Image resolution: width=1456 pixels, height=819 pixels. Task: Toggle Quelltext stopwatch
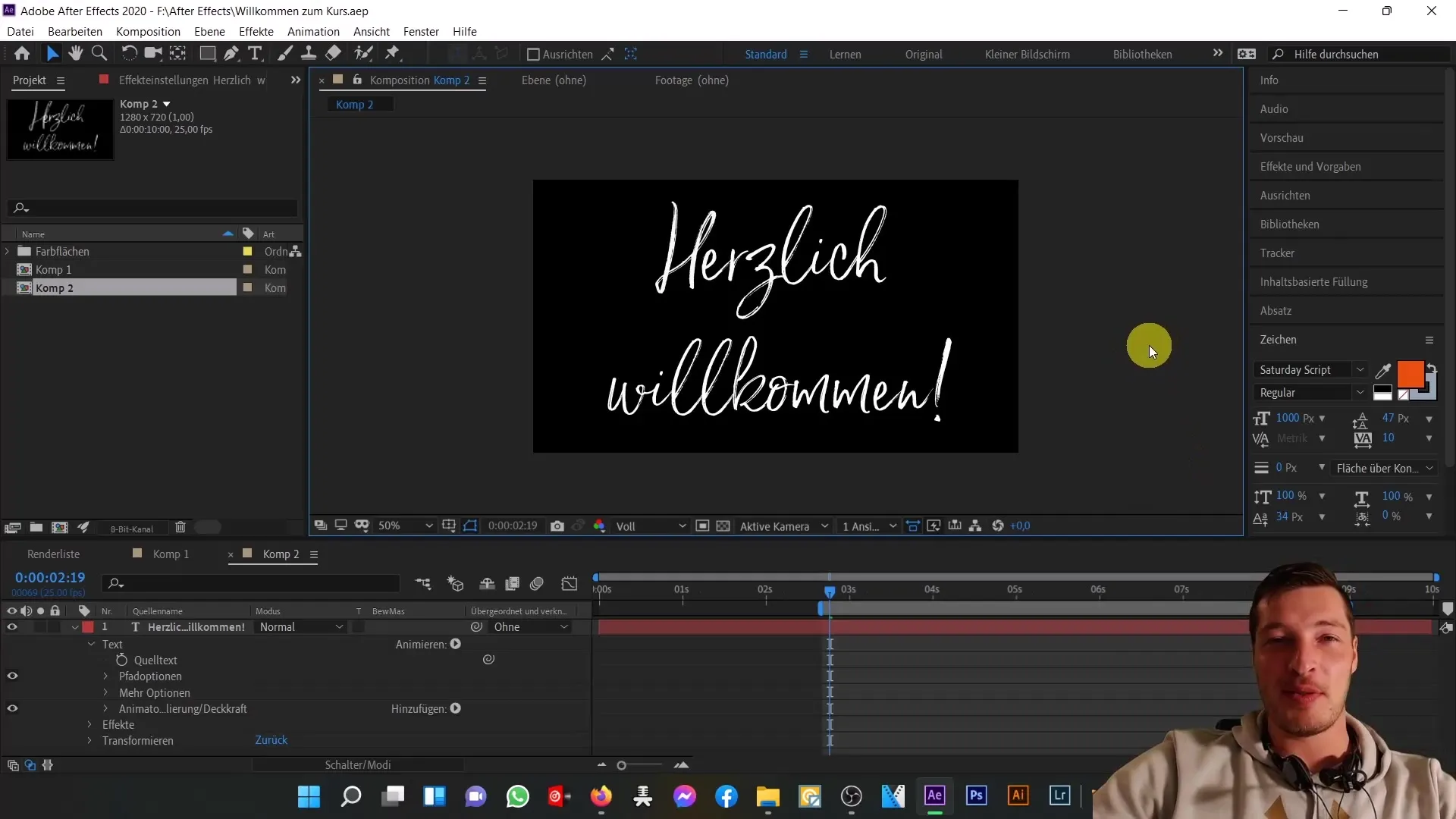pyautogui.click(x=121, y=660)
